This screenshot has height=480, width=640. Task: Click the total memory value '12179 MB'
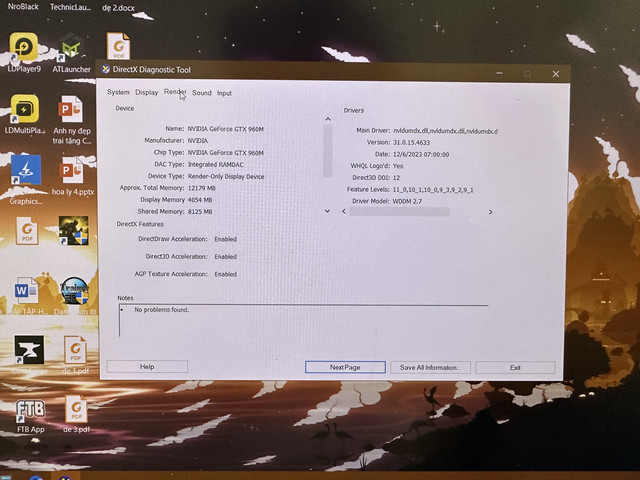pyautogui.click(x=201, y=188)
